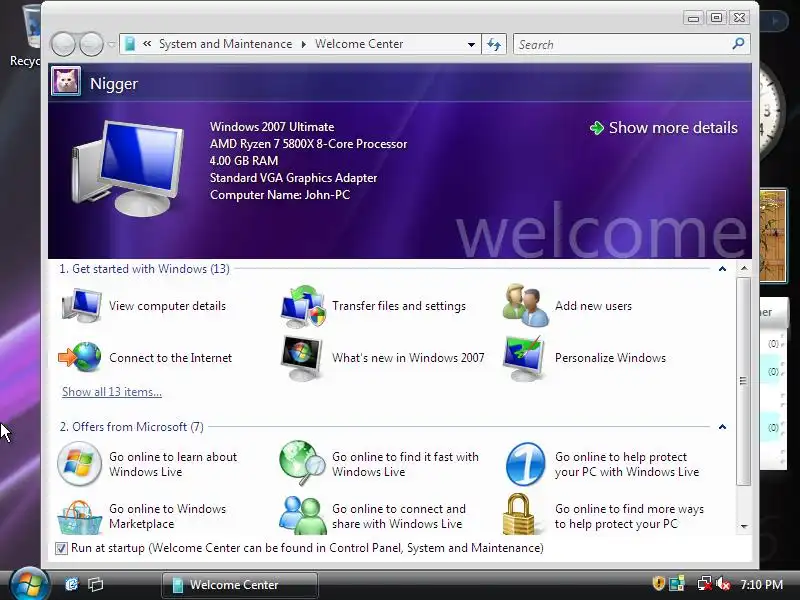Open the Start menu orb

29,584
